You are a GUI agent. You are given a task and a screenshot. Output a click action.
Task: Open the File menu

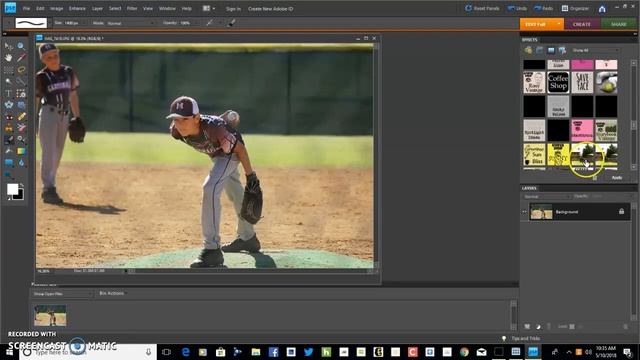(26, 9)
